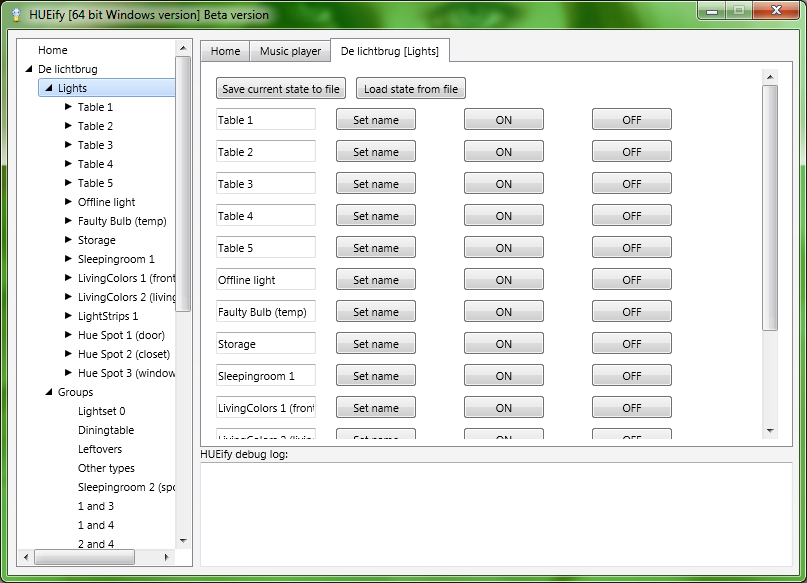Click Load state from file button
Screen dimensions: 807x583
pyautogui.click(x=411, y=89)
